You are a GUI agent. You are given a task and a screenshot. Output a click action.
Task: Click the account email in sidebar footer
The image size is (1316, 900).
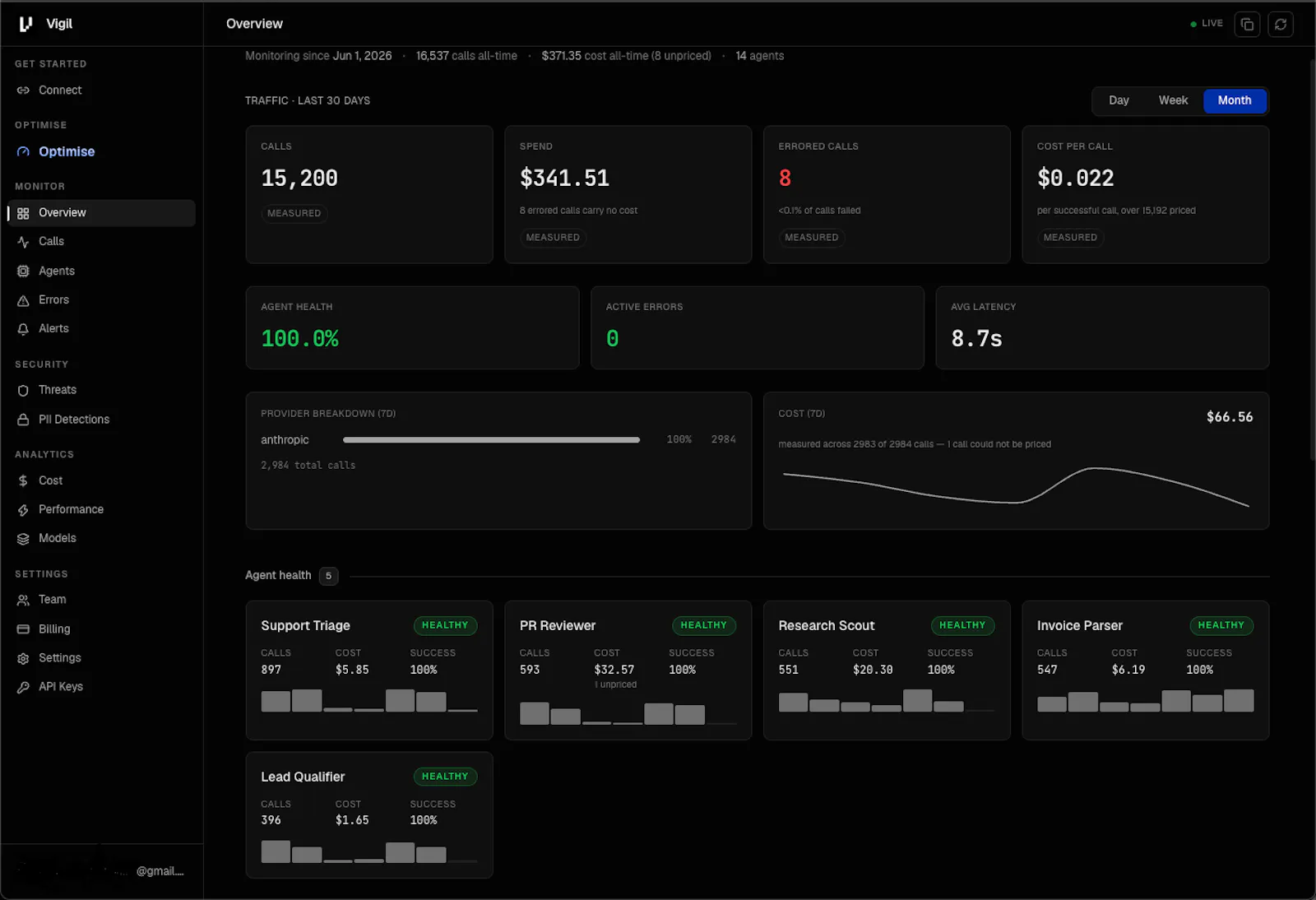tap(160, 871)
